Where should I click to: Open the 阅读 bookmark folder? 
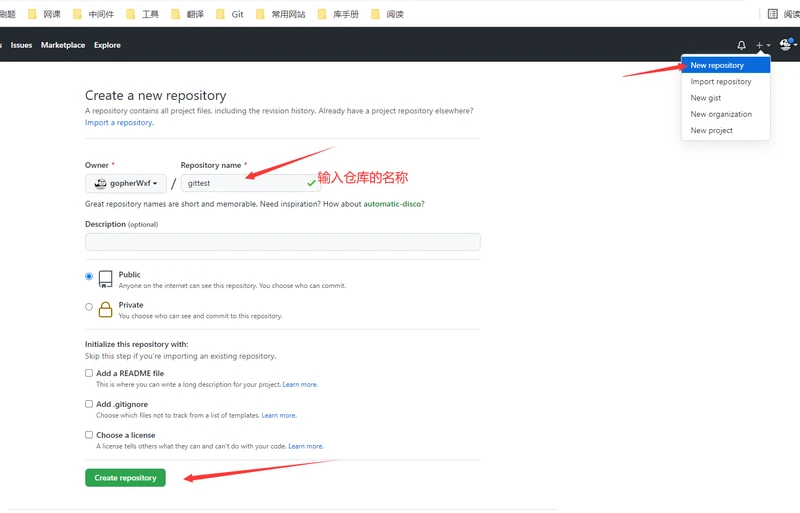387,14
